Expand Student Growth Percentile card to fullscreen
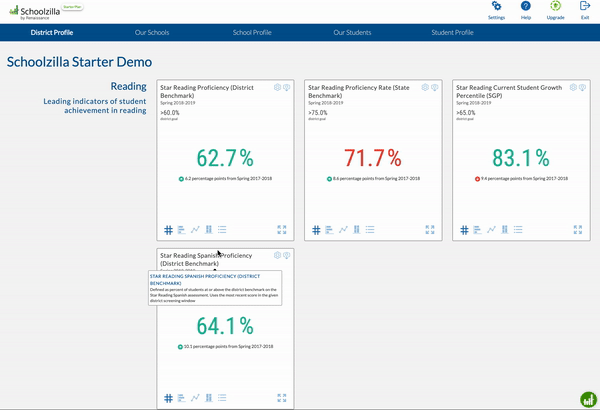 (578, 230)
